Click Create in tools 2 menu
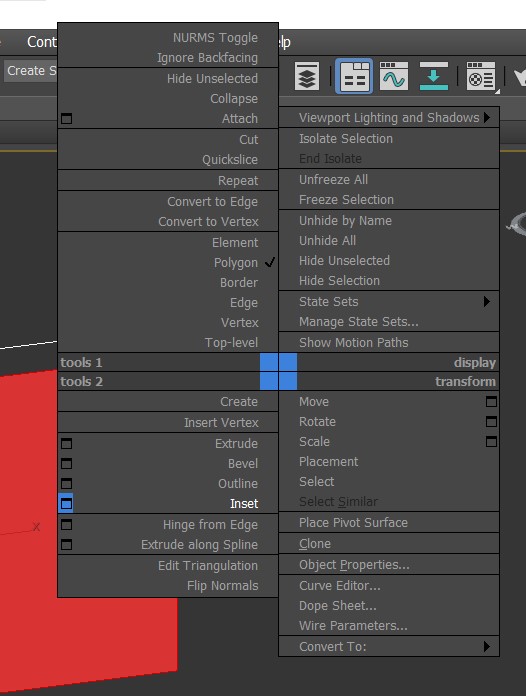526x696 pixels. (x=239, y=402)
